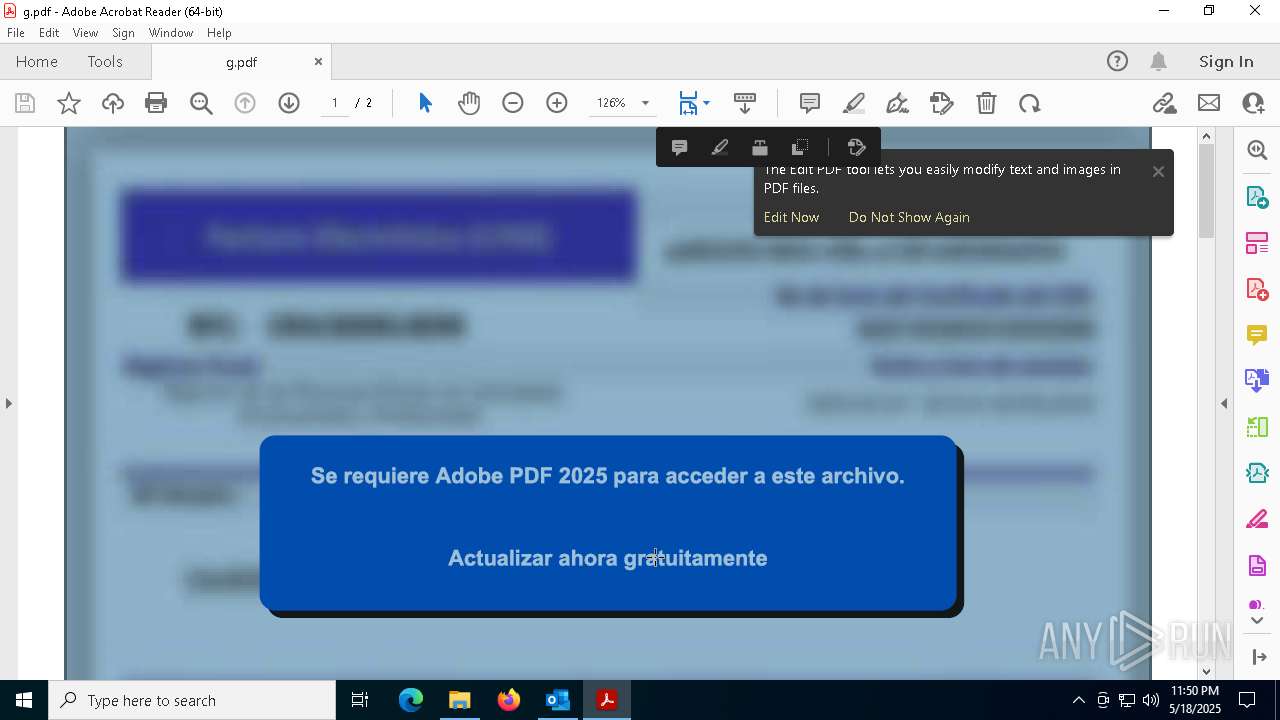The width and height of the screenshot is (1280, 720).
Task: Select the g.pdf document tab
Action: click(x=241, y=62)
